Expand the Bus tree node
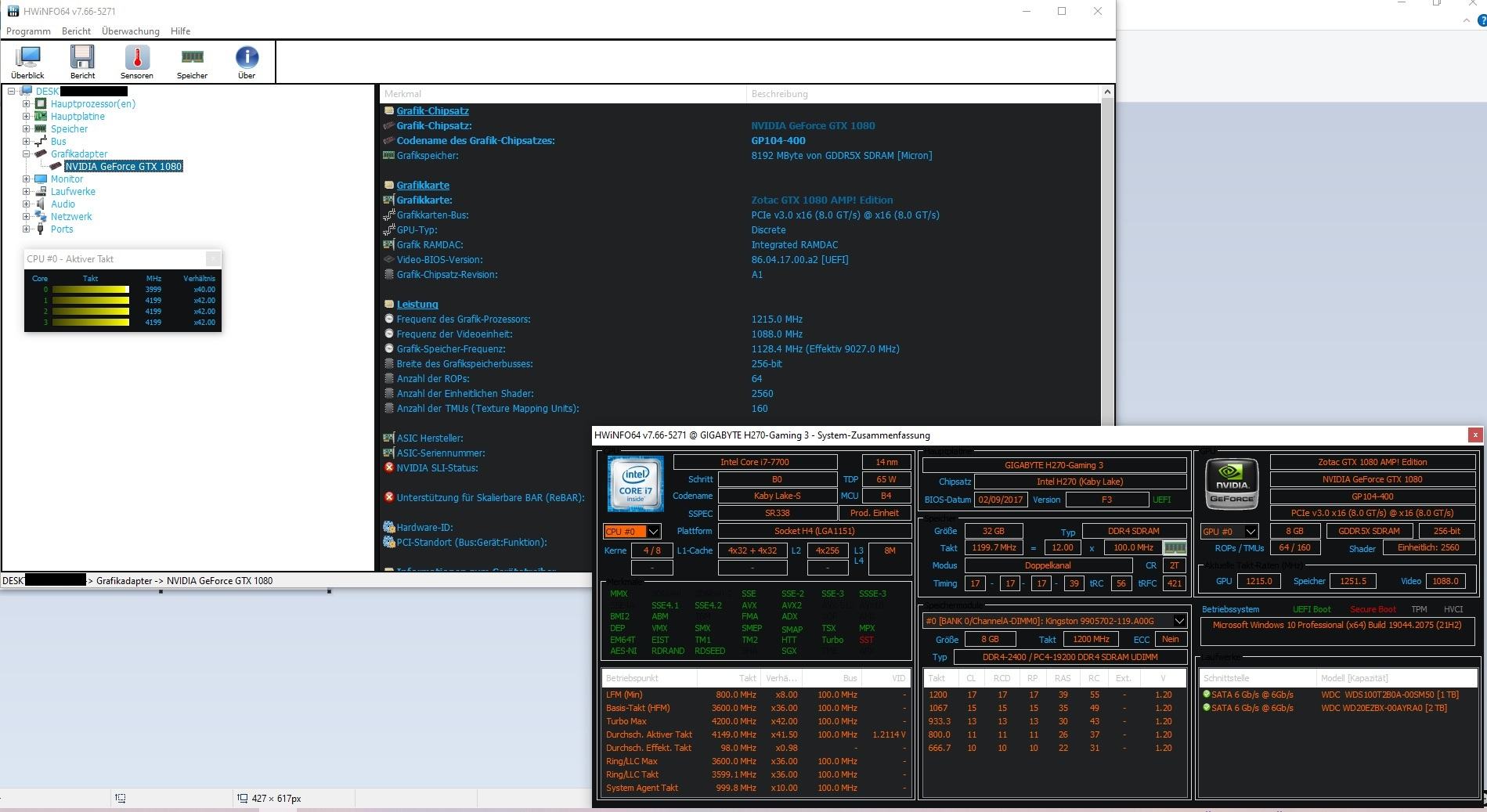Image resolution: width=1487 pixels, height=812 pixels. point(26,142)
